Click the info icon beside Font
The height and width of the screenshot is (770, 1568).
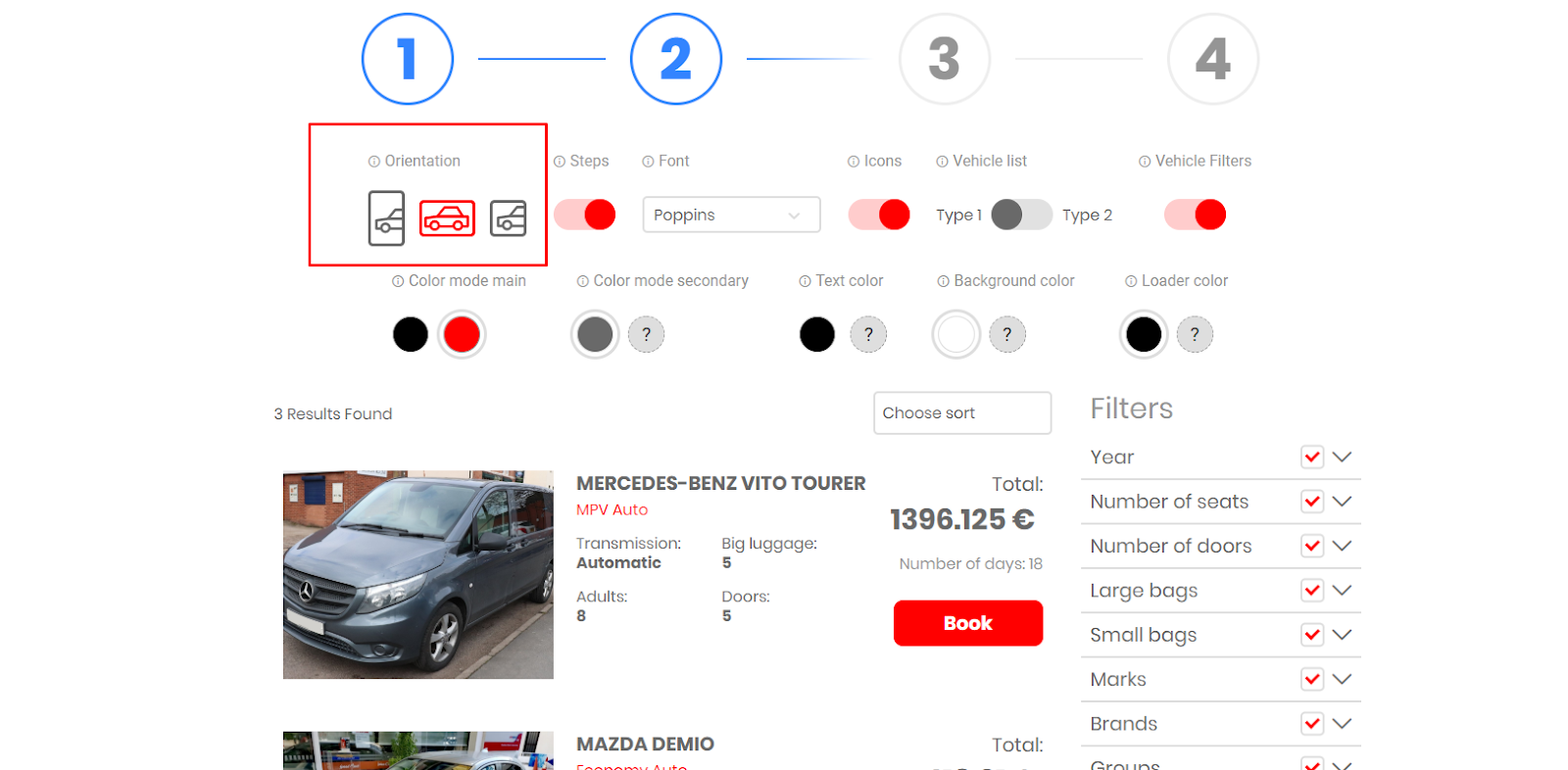point(648,162)
